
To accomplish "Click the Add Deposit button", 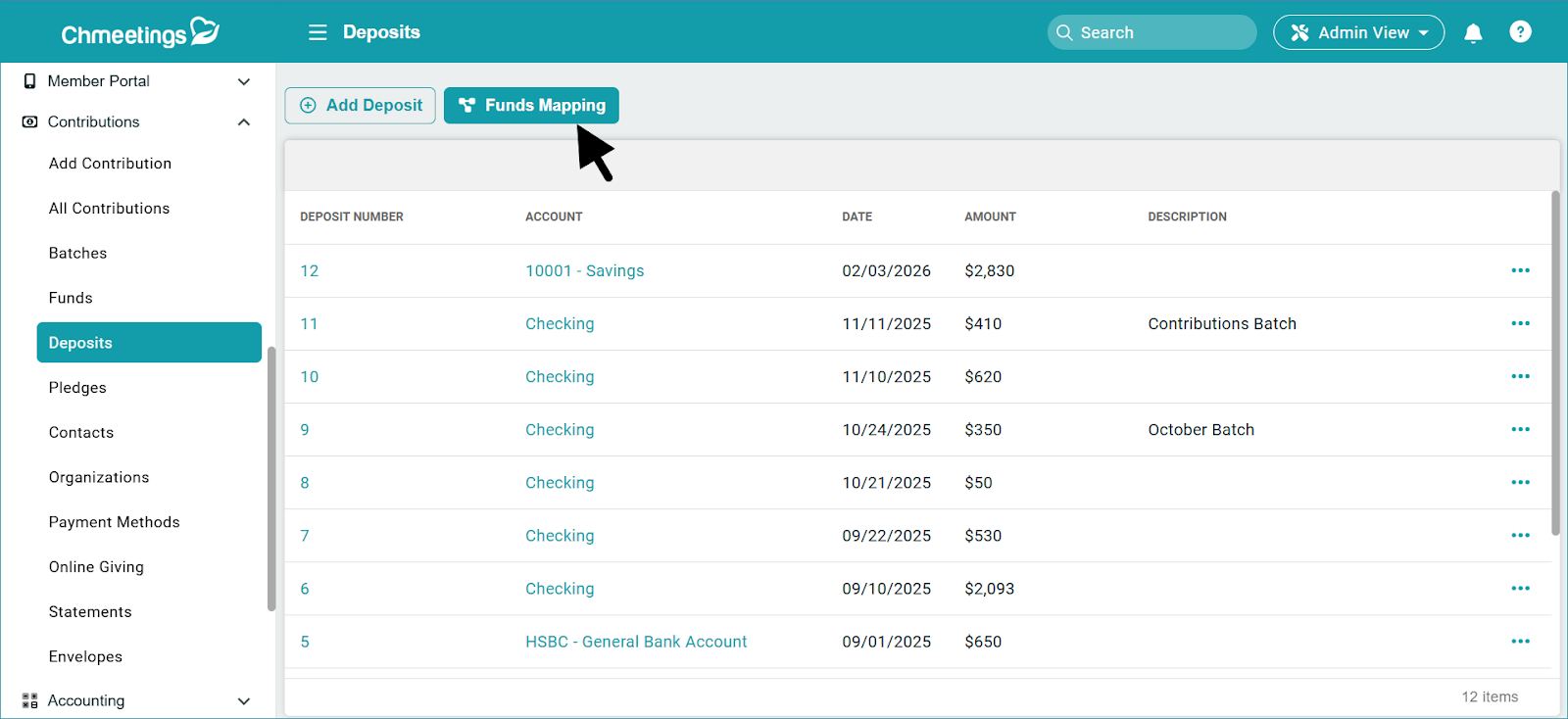I will tap(361, 106).
